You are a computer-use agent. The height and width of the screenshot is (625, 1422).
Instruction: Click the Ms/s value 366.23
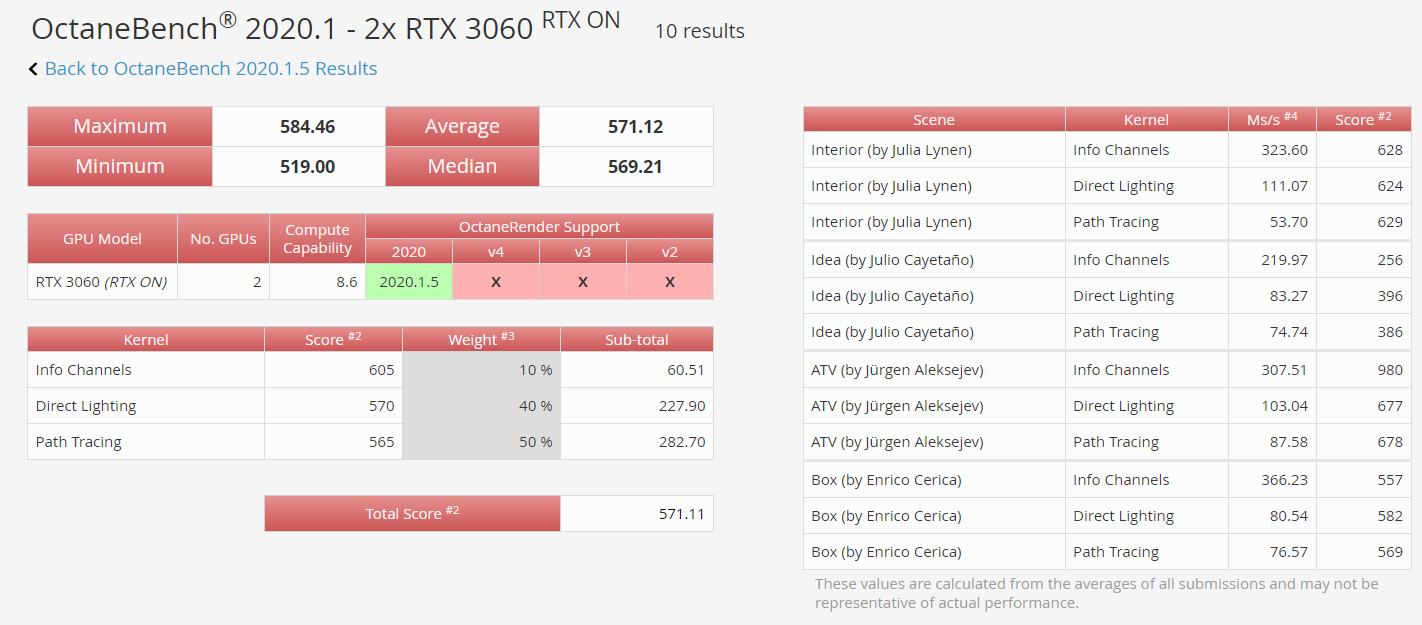1285,480
